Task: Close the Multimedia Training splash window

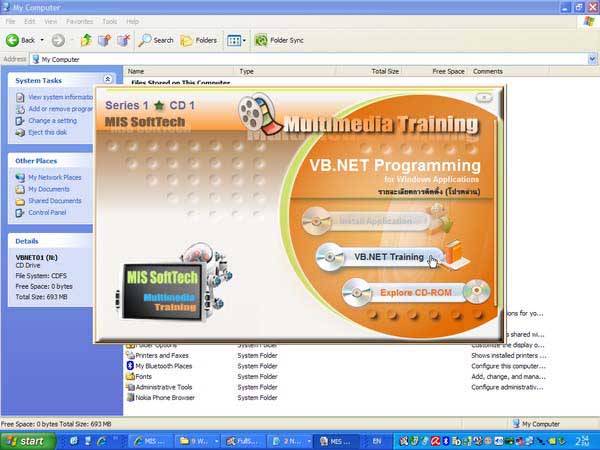Action: click(x=484, y=98)
